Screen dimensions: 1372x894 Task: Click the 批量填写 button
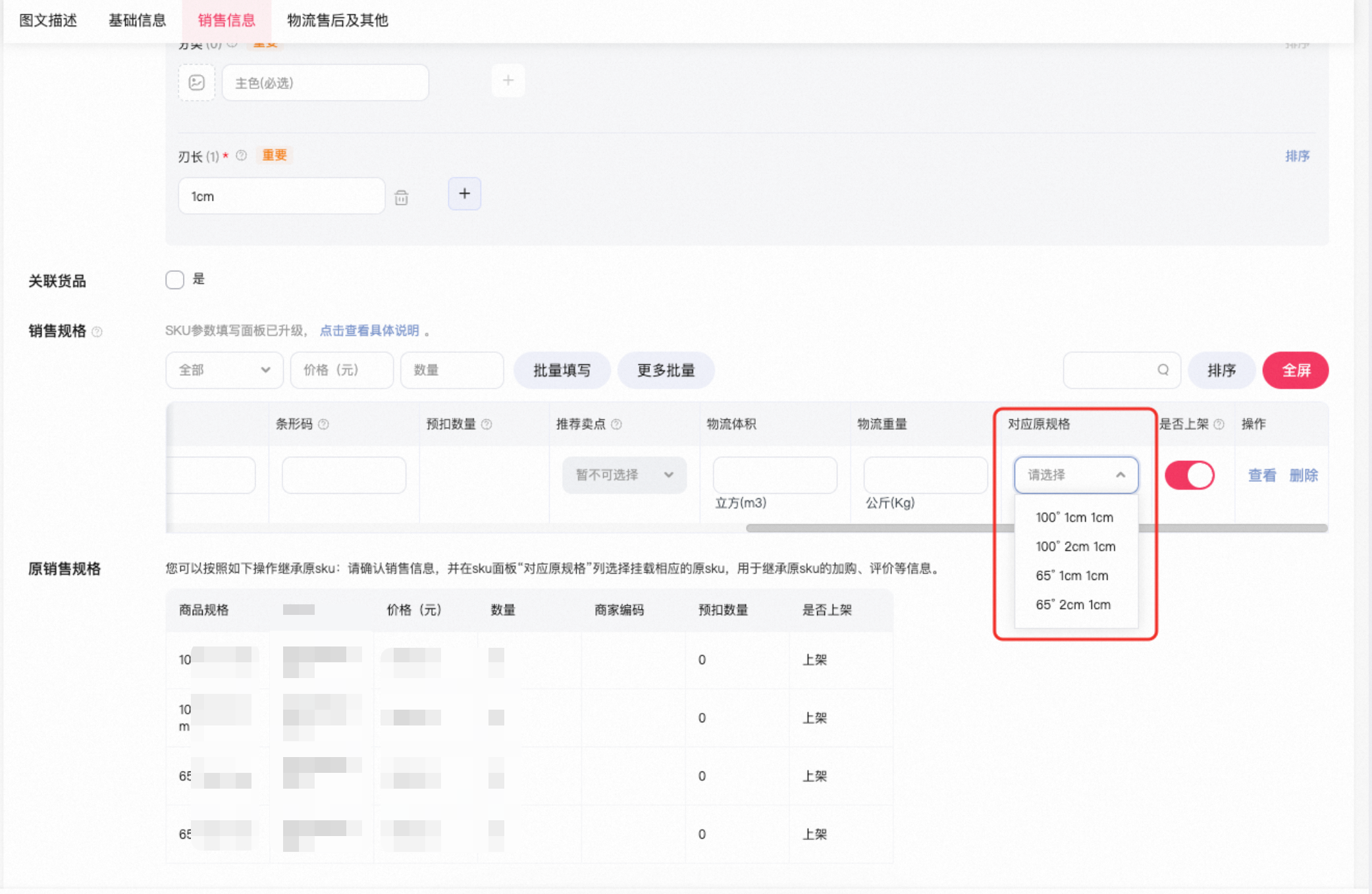point(562,370)
